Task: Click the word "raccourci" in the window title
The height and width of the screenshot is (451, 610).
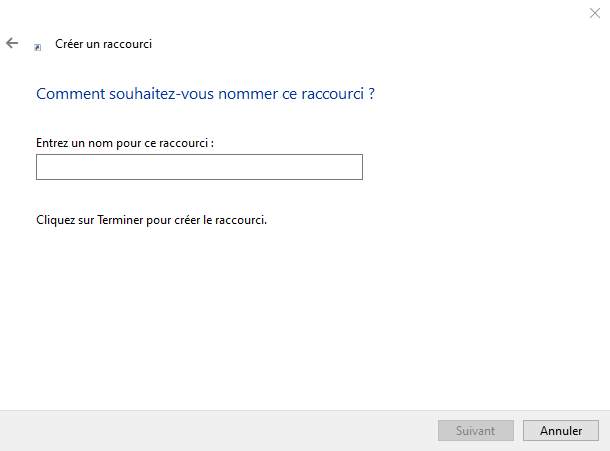Action: pyautogui.click(x=127, y=44)
